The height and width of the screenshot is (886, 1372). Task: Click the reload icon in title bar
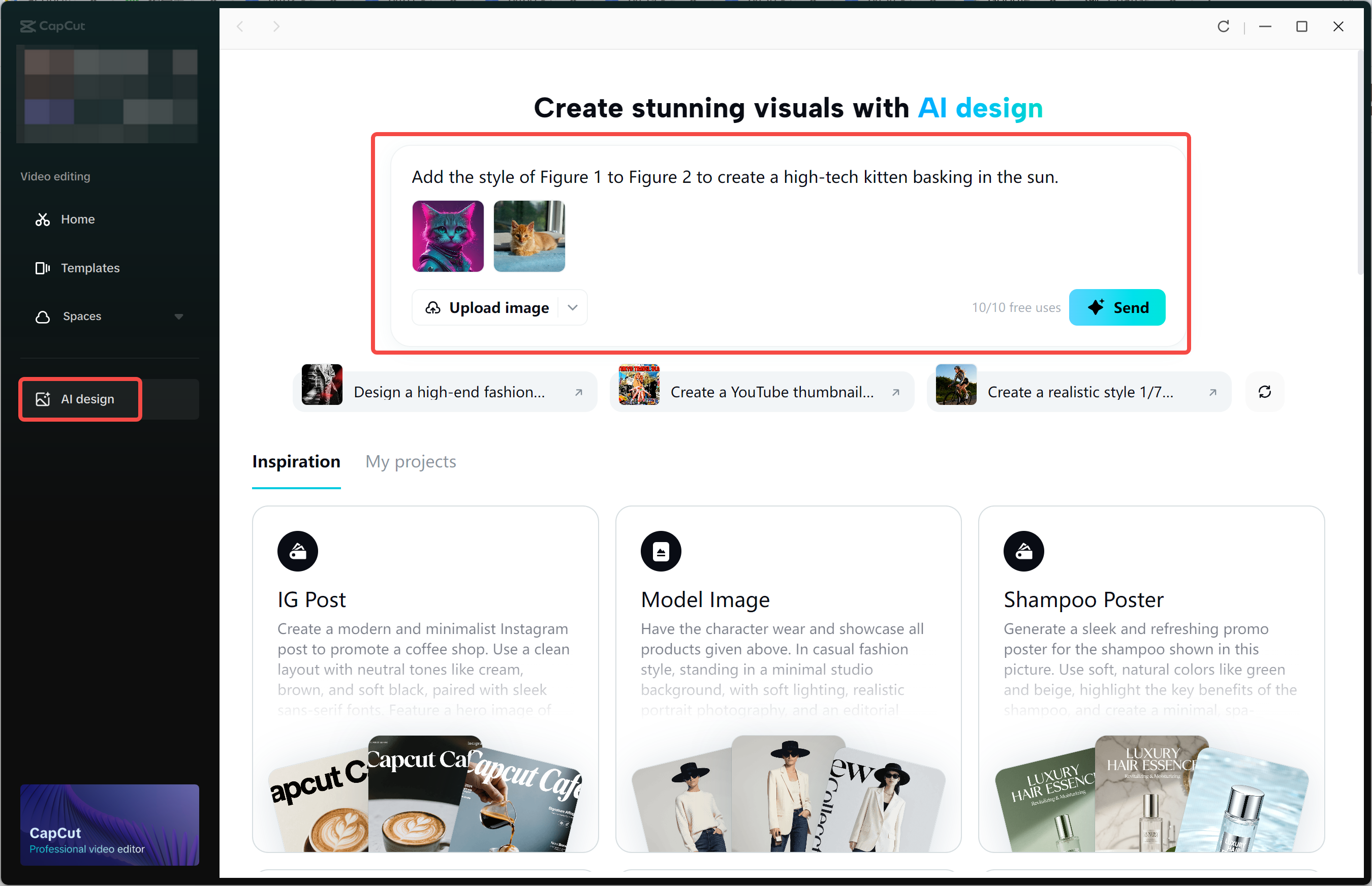pos(1224,26)
